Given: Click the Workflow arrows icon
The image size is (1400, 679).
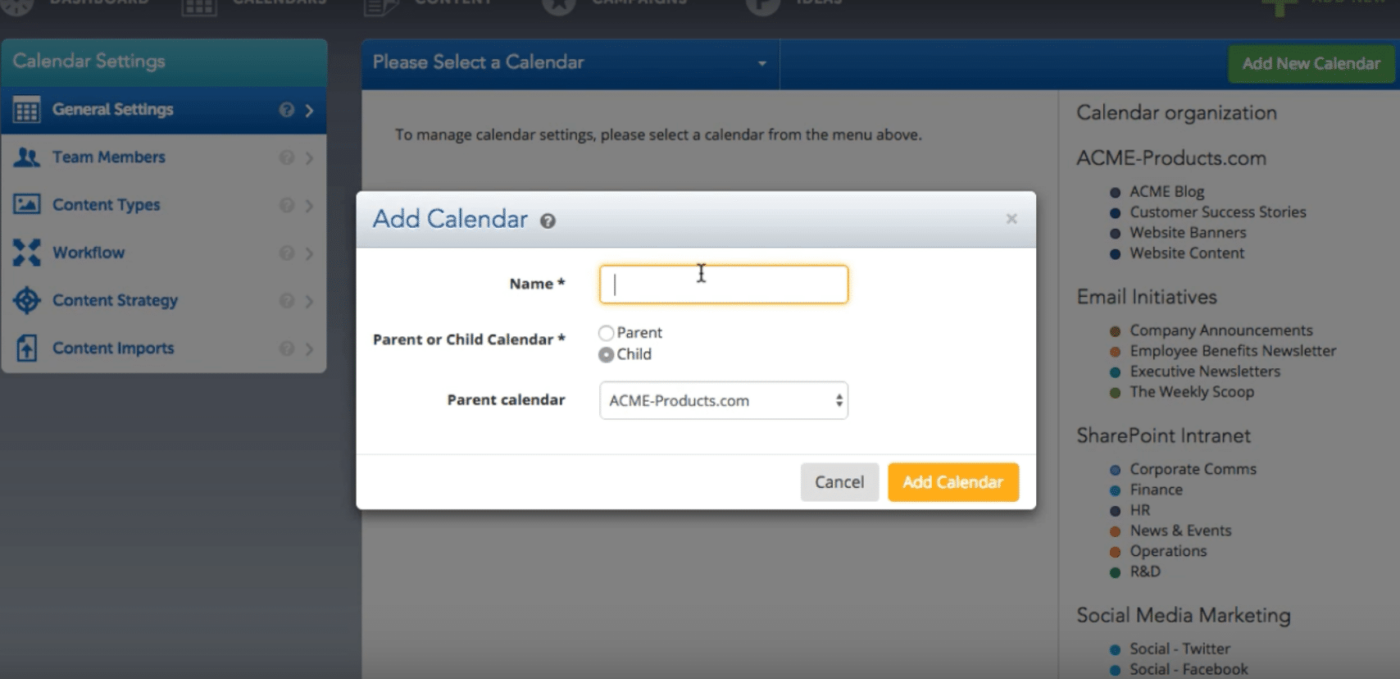Looking at the screenshot, I should click(27, 253).
